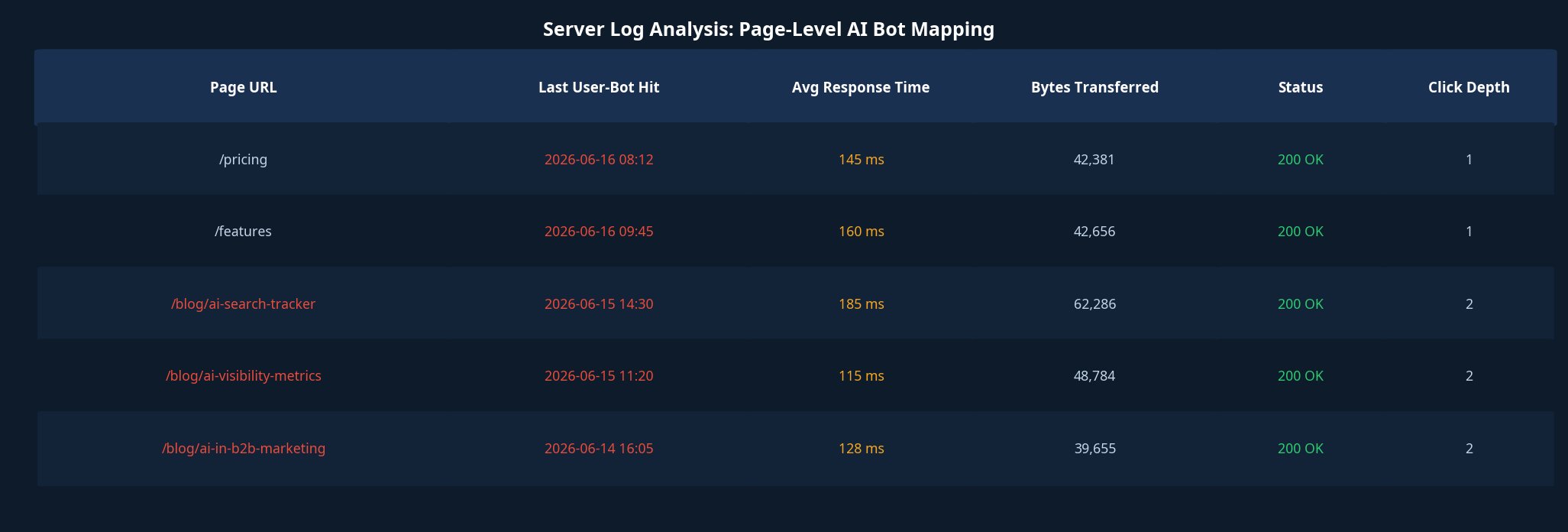Click the Status column header
The image size is (1568, 532).
[1301, 87]
